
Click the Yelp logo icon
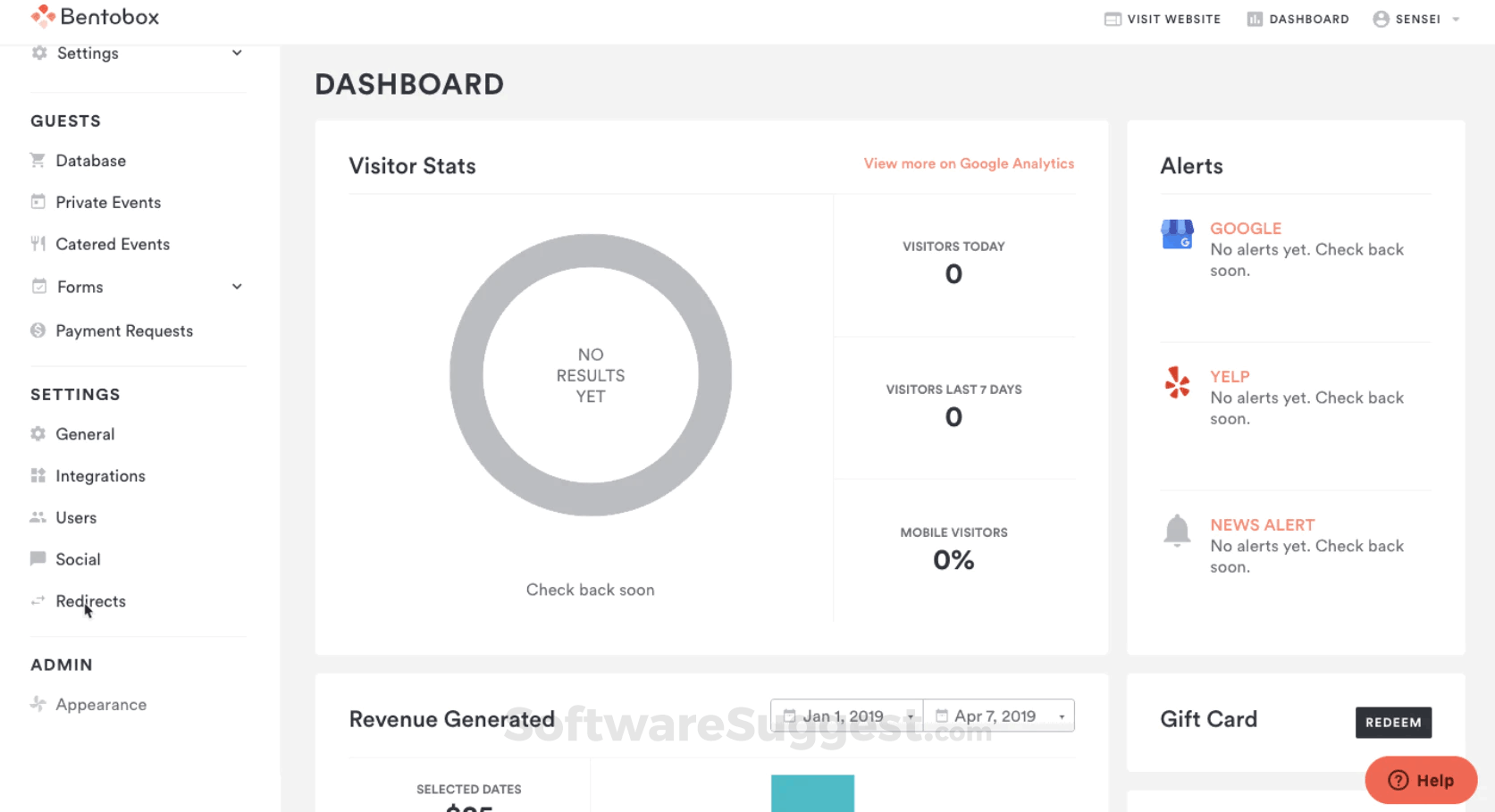[1177, 382]
